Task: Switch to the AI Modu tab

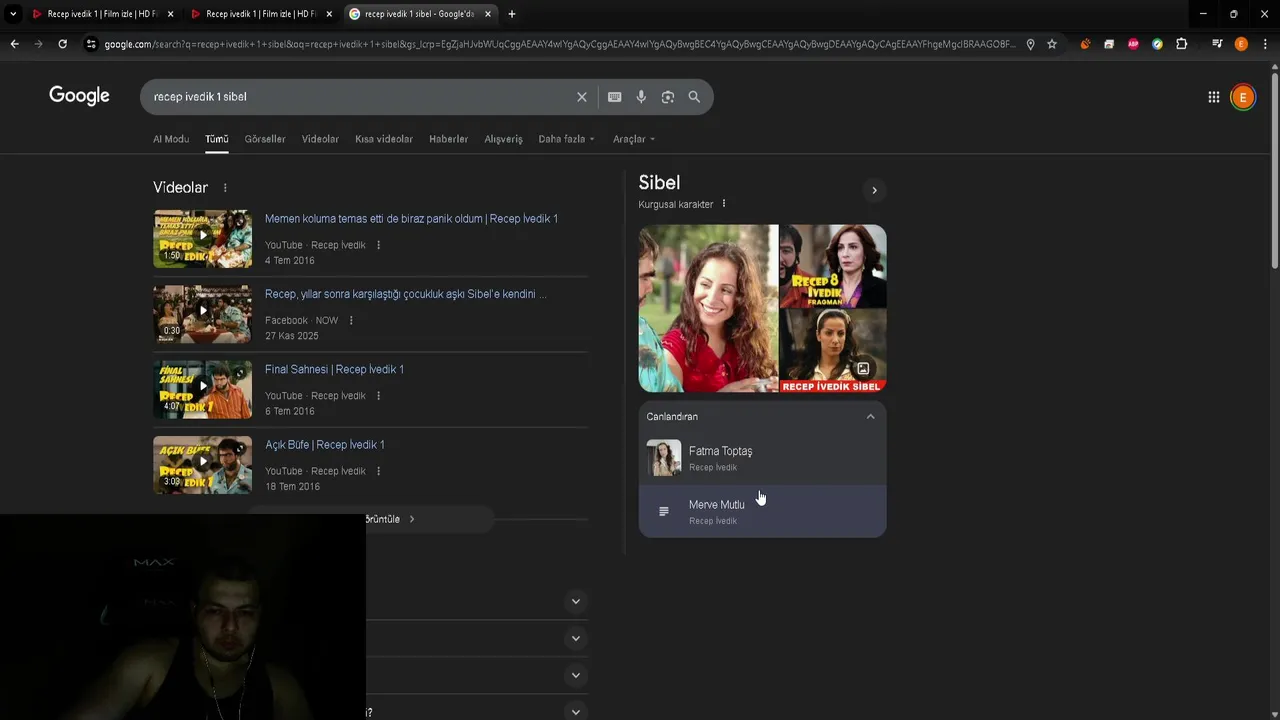Action: [x=171, y=139]
